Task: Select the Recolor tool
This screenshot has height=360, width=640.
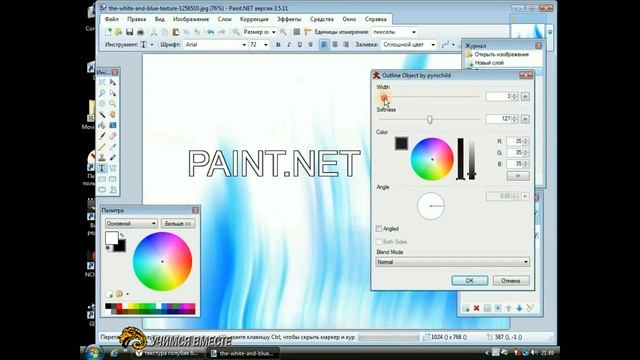Action: (113, 158)
